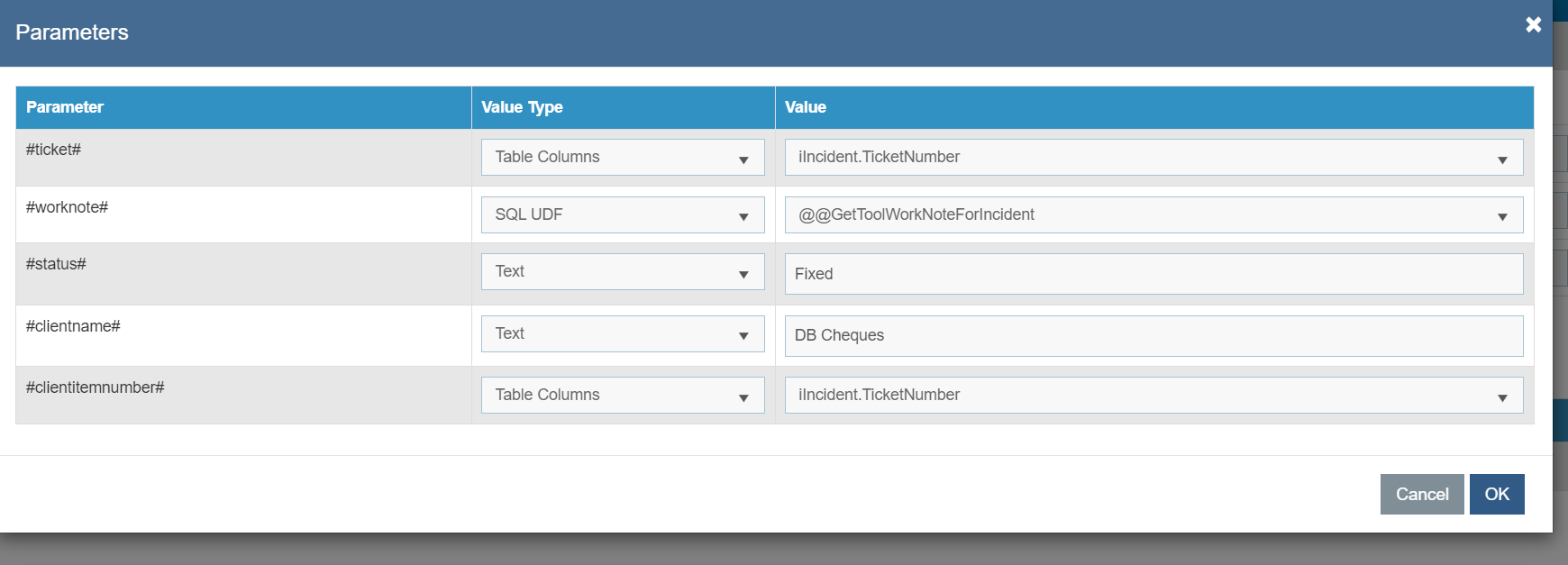Image resolution: width=1568 pixels, height=565 pixels.
Task: Select the #status# parameter cell
Action: [x=56, y=264]
